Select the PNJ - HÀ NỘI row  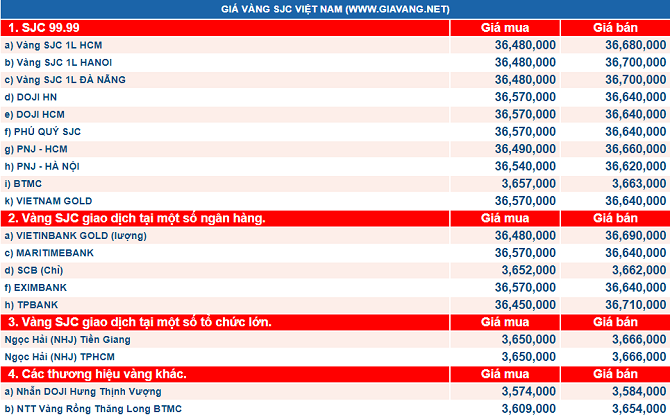(x=335, y=166)
